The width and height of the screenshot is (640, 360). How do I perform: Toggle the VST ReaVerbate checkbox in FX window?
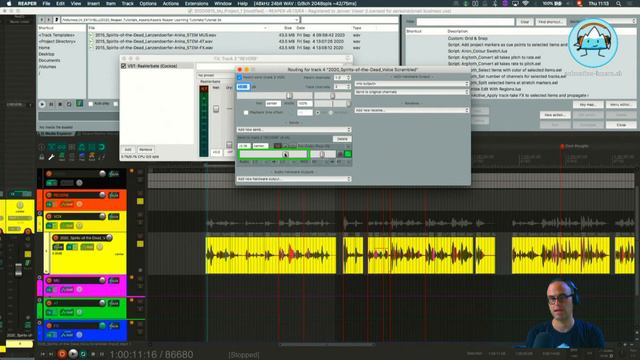coord(124,66)
